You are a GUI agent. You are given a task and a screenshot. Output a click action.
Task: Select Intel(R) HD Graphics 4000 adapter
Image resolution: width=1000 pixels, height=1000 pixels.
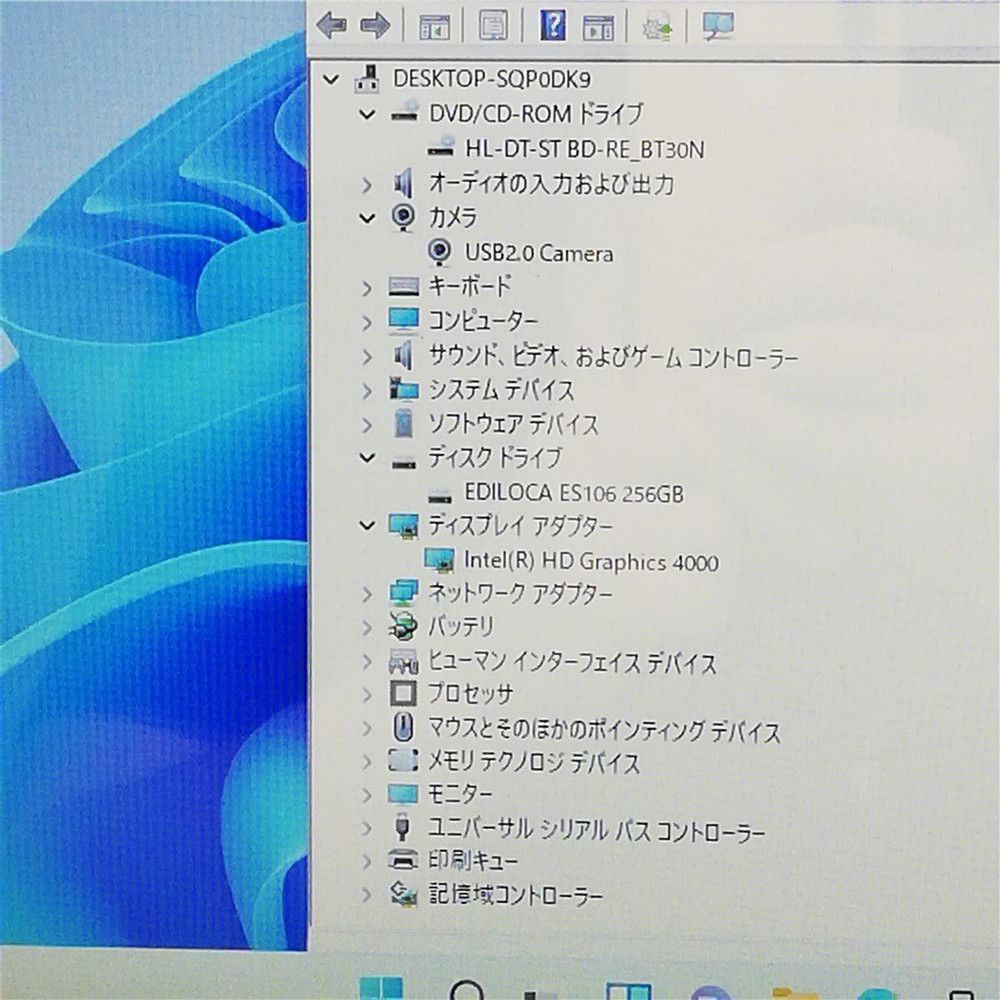tap(591, 561)
